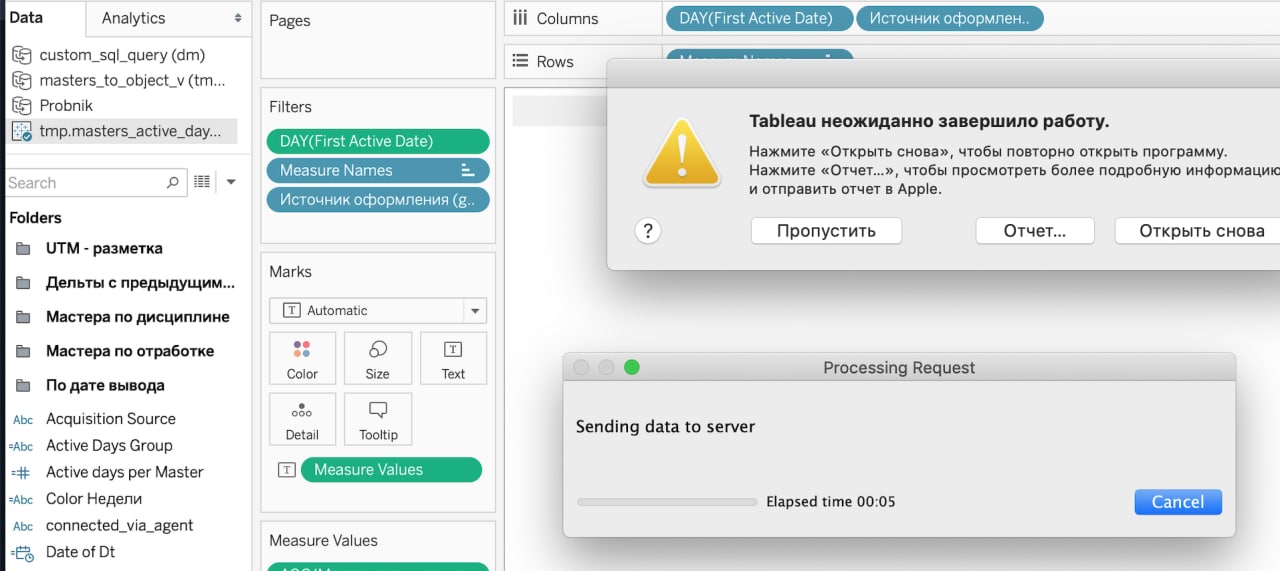The image size is (1280, 571).
Task: Click the sort icon on Measure Names pill
Action: 467,170
